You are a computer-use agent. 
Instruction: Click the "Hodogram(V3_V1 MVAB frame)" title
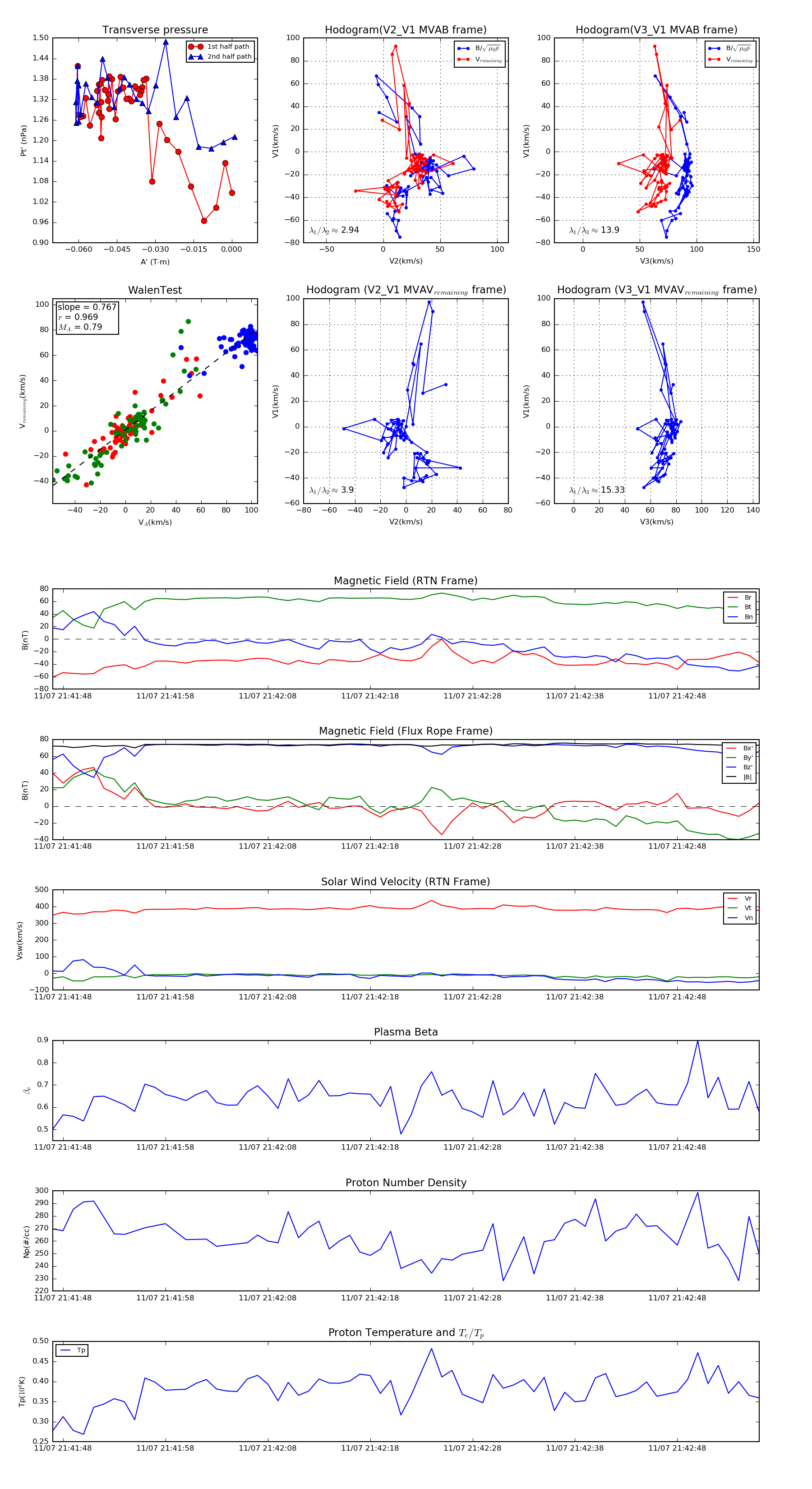[x=656, y=30]
